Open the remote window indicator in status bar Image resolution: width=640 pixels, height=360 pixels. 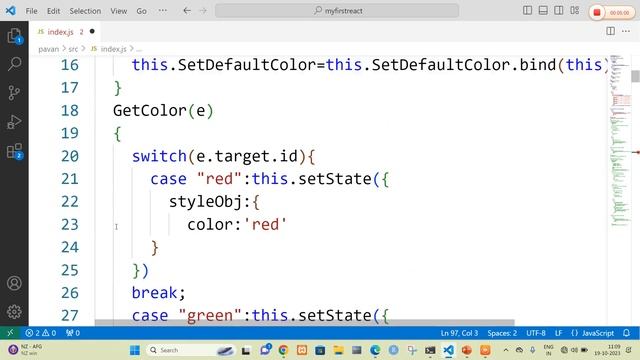click(10, 333)
